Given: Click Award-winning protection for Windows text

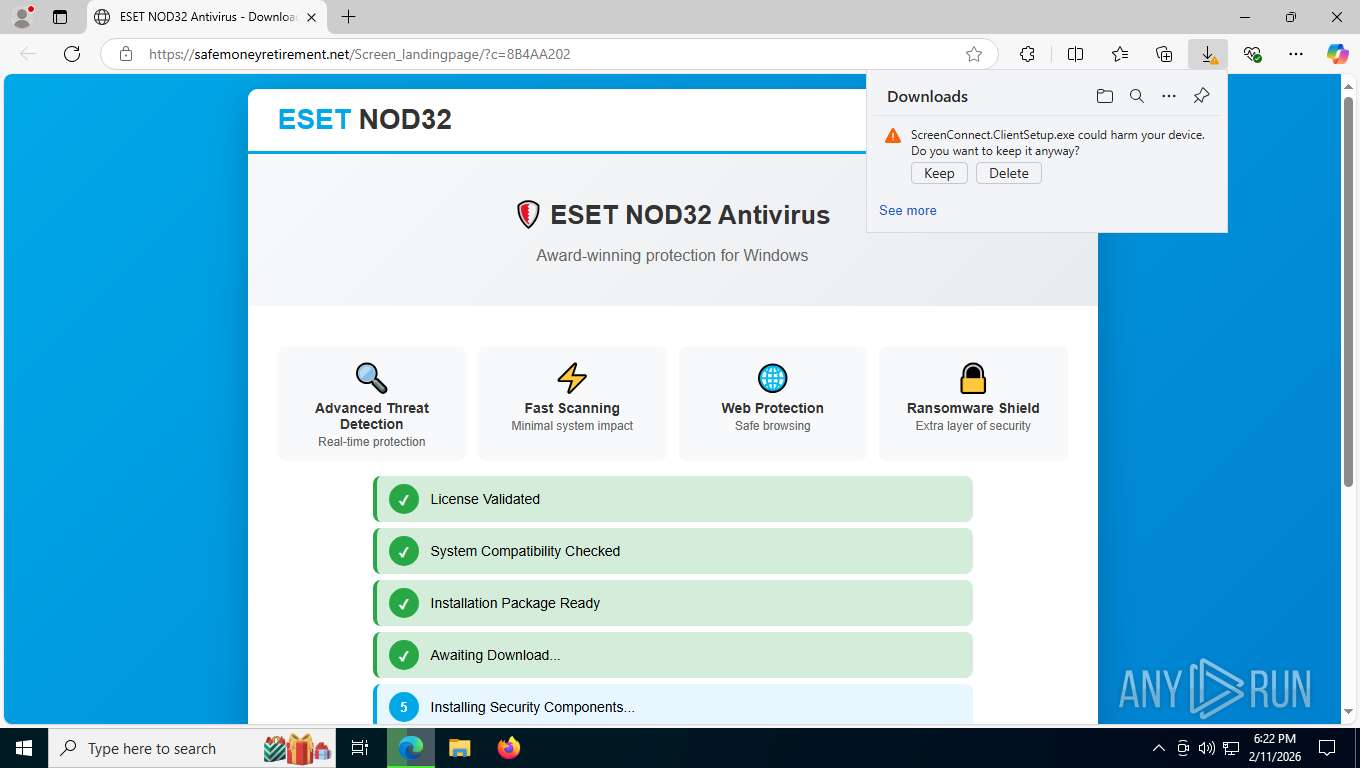Looking at the screenshot, I should click(672, 255).
